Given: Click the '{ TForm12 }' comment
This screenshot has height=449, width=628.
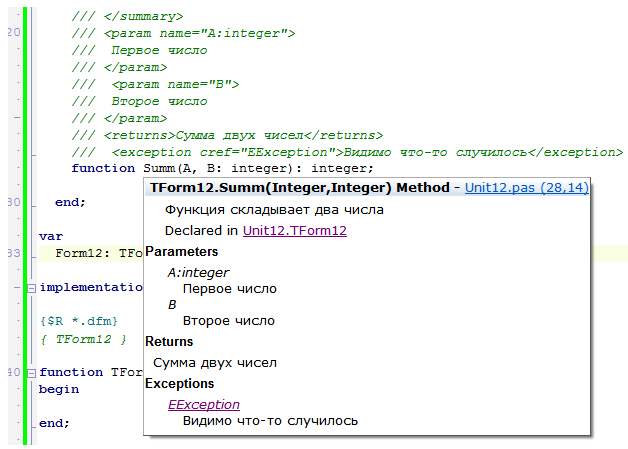Looking at the screenshot, I should (x=83, y=339).
